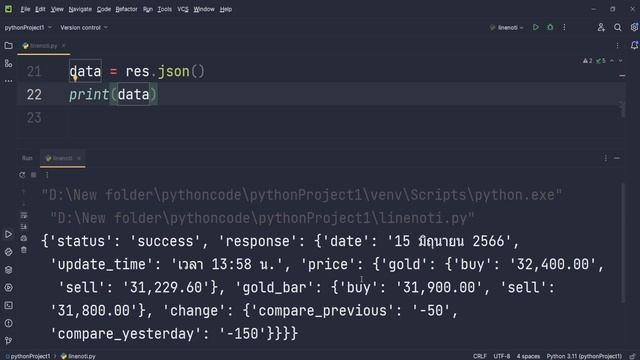This screenshot has height=360, width=640.
Task: Expand pythonProject1 project dropdown
Action: pos(28,27)
